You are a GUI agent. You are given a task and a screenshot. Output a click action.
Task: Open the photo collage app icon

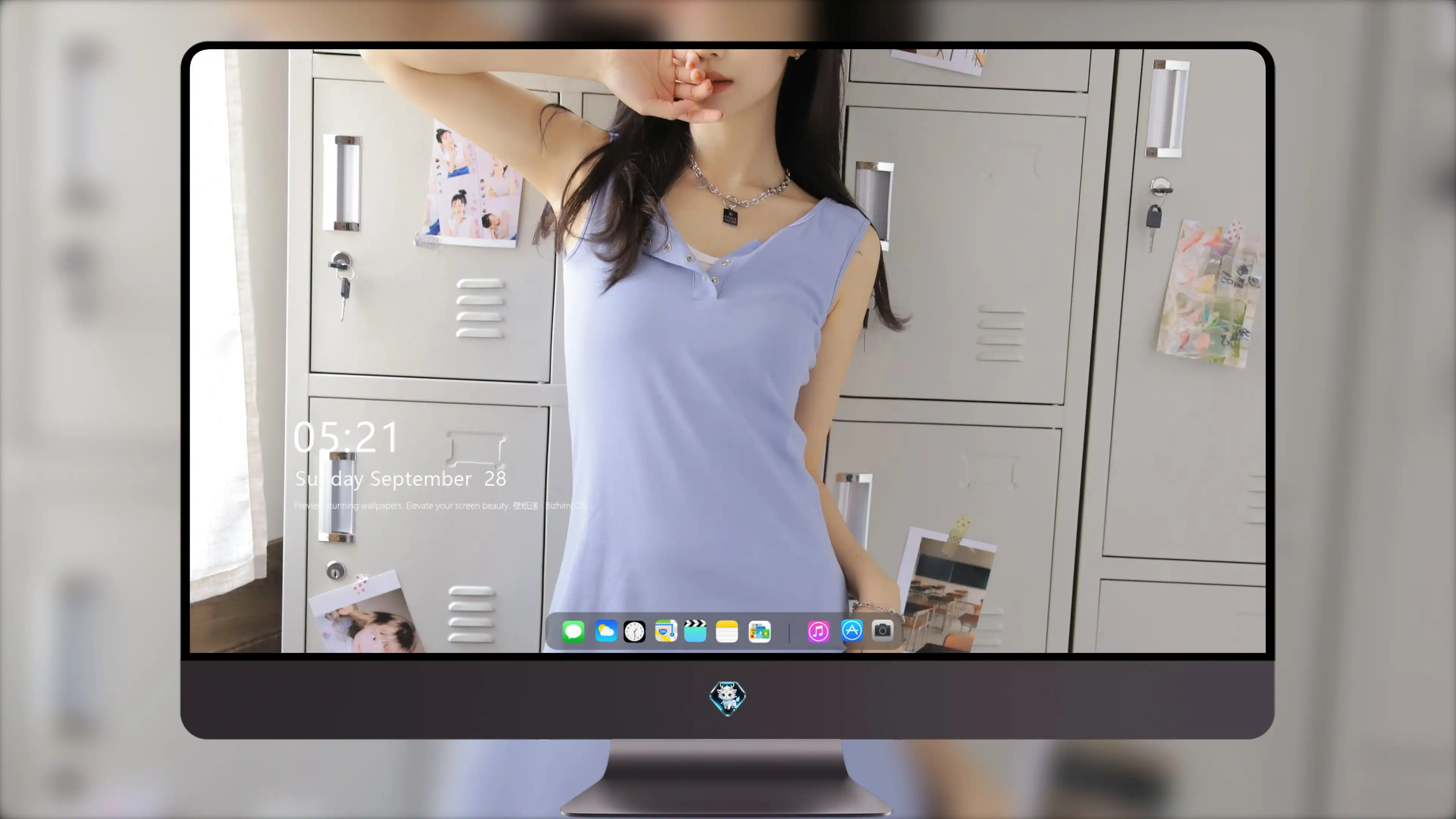[x=759, y=631]
